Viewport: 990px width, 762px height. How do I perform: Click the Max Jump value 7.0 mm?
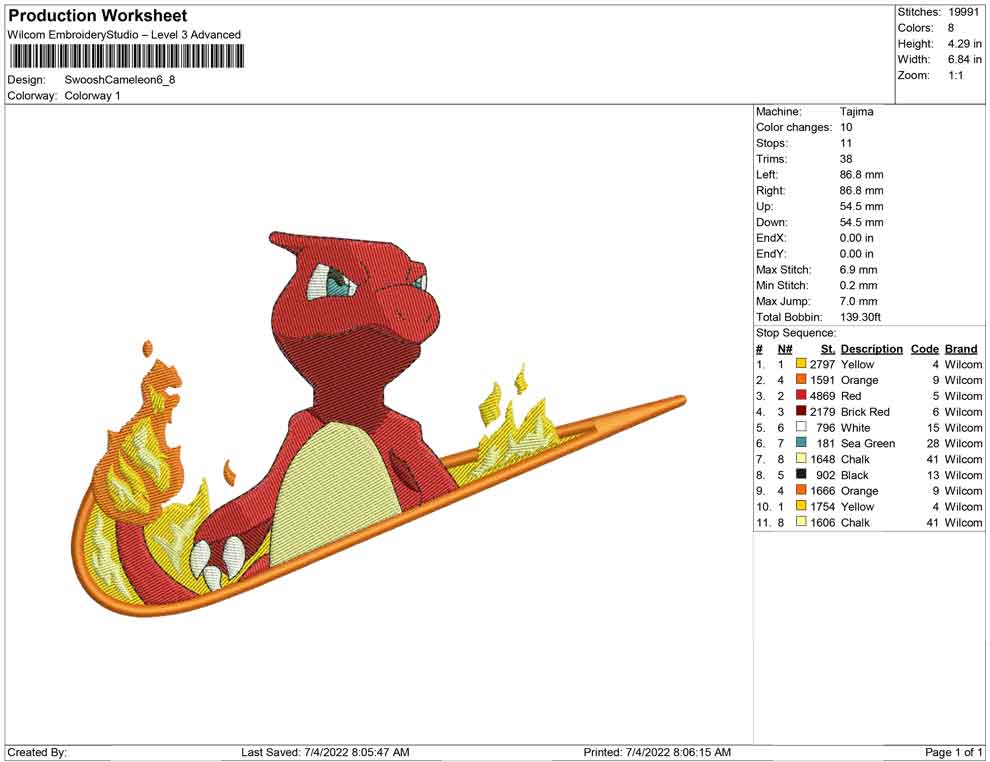(858, 301)
